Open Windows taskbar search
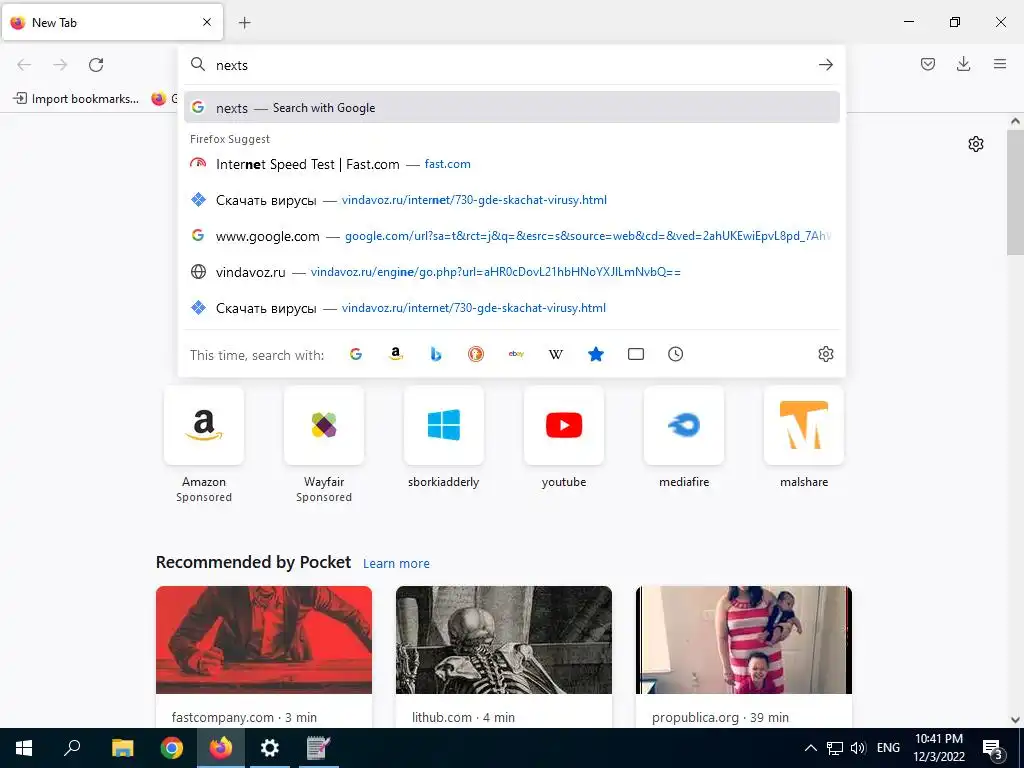1024x768 pixels. [x=72, y=748]
